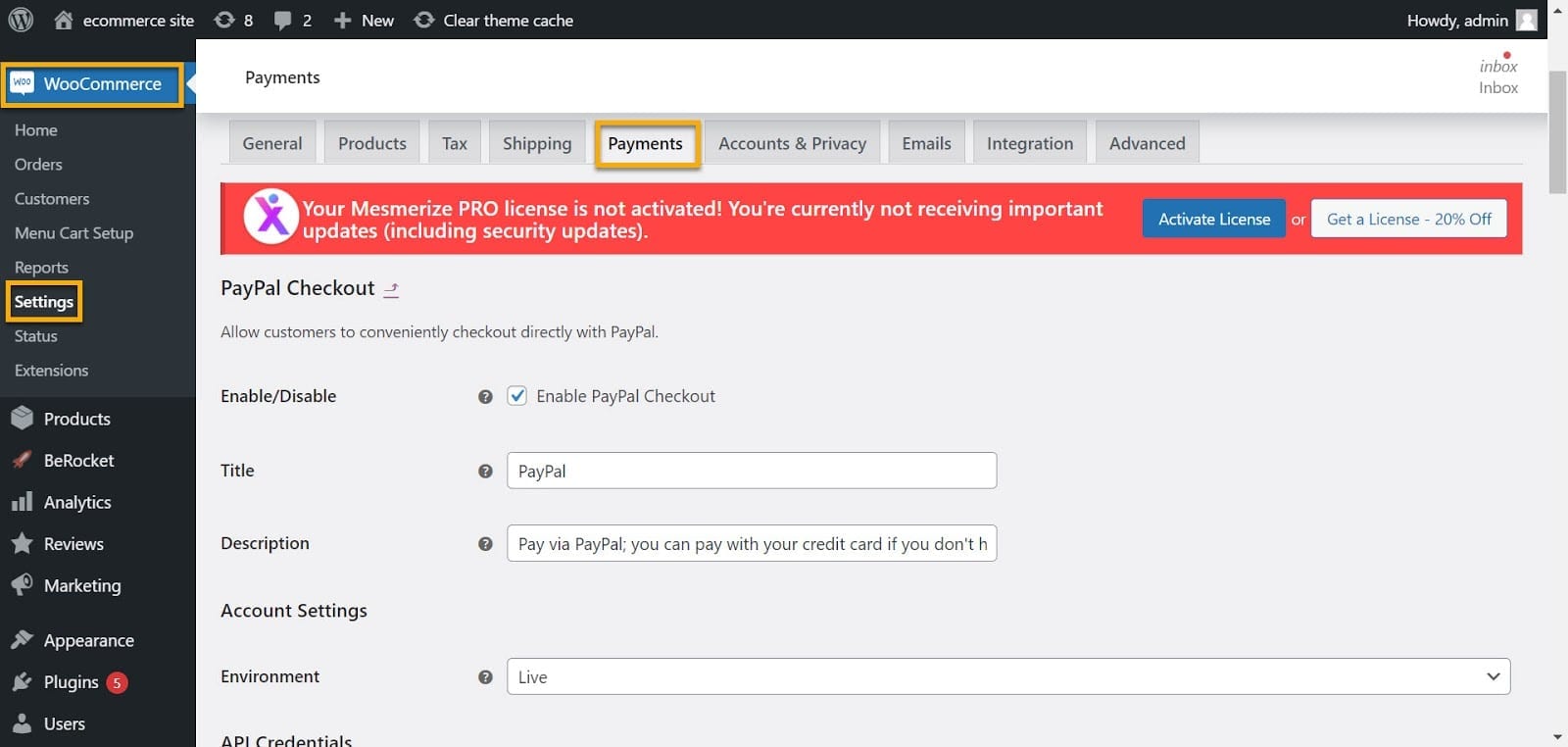Viewport: 1568px width, 747px height.
Task: Click the plus New content icon
Action: 342,21
